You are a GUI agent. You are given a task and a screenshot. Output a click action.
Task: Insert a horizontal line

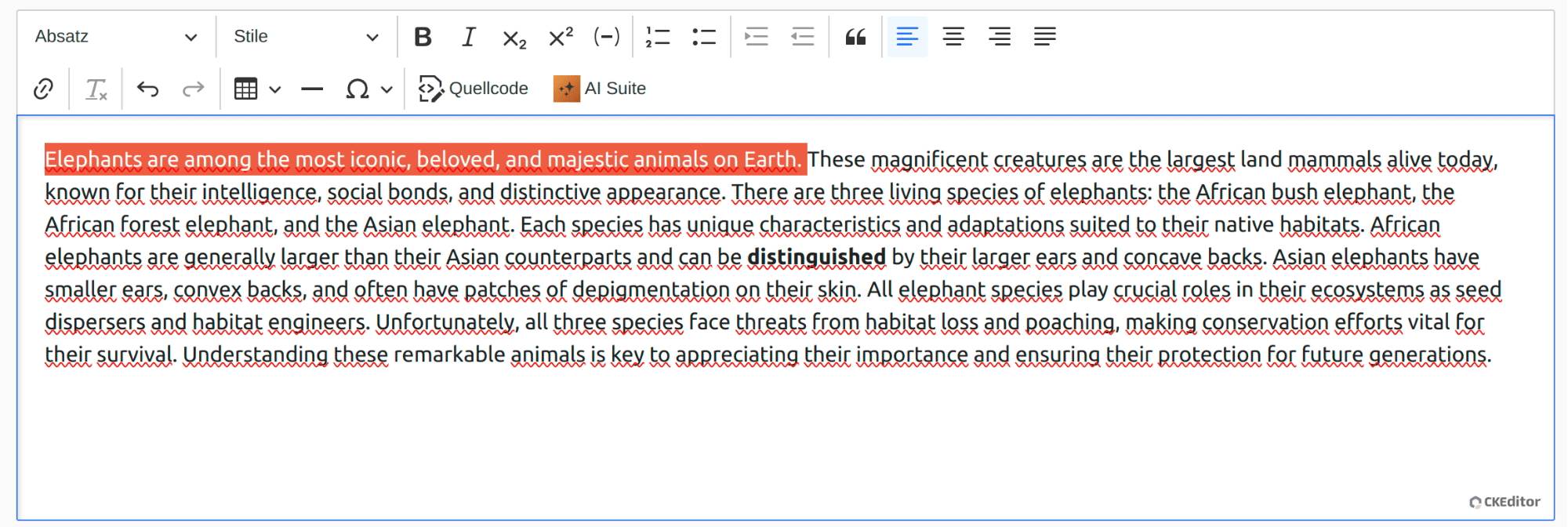[312, 89]
